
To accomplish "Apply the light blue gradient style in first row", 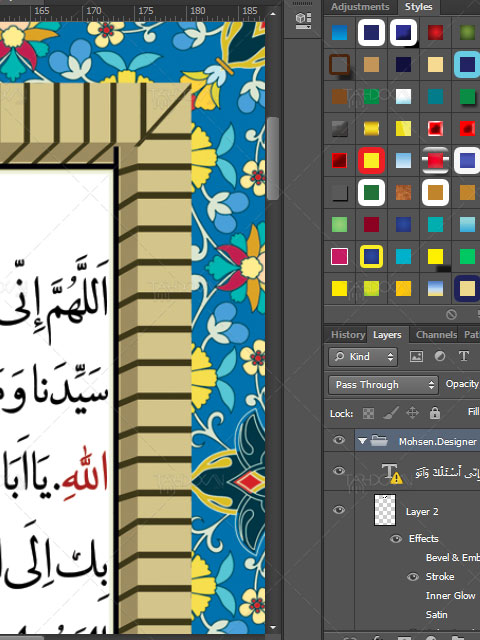I will coord(340,33).
